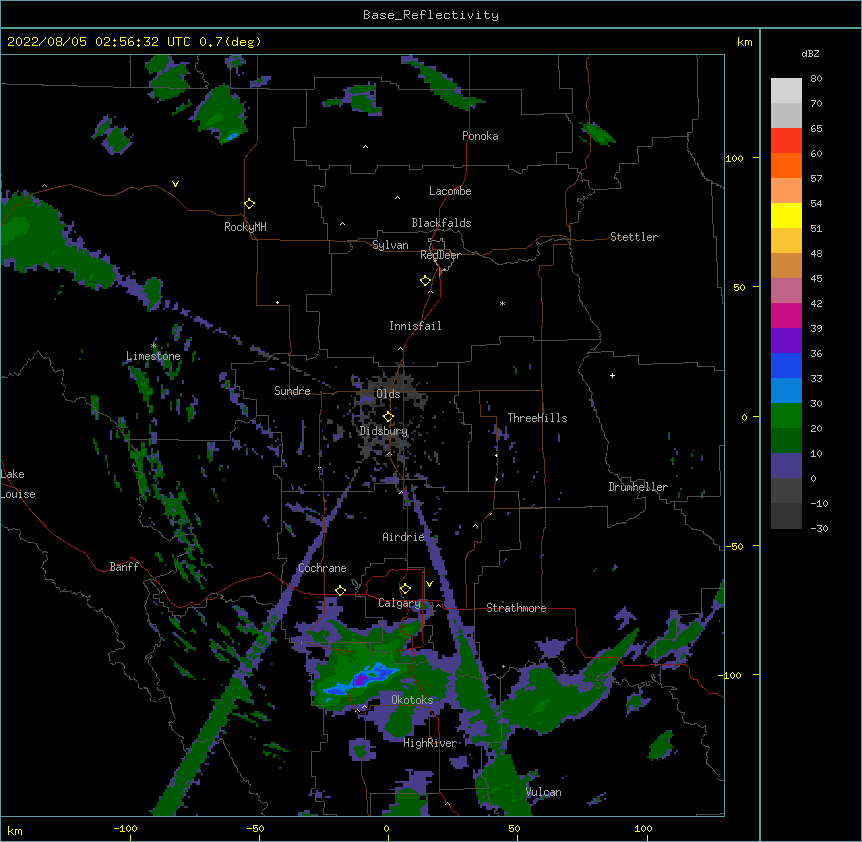Click the Stettler city label
The image size is (862, 842).
(x=634, y=237)
